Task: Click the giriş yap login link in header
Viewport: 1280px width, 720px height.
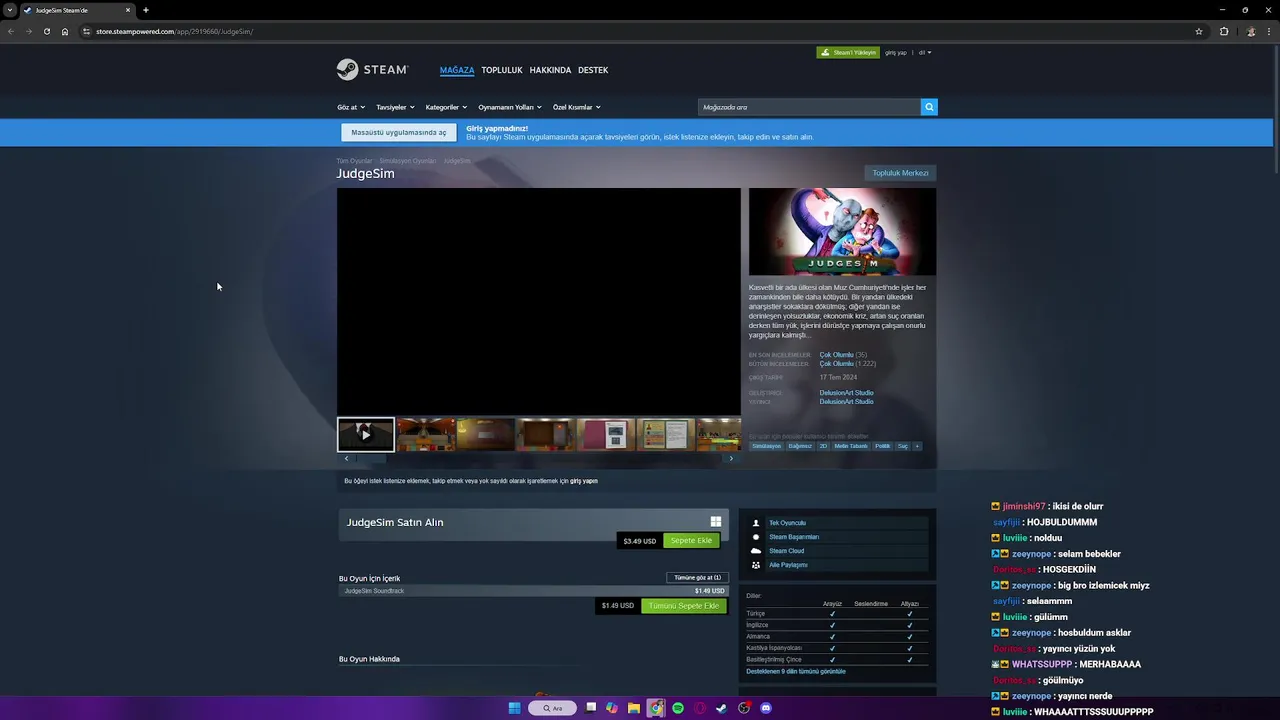Action: (x=896, y=52)
